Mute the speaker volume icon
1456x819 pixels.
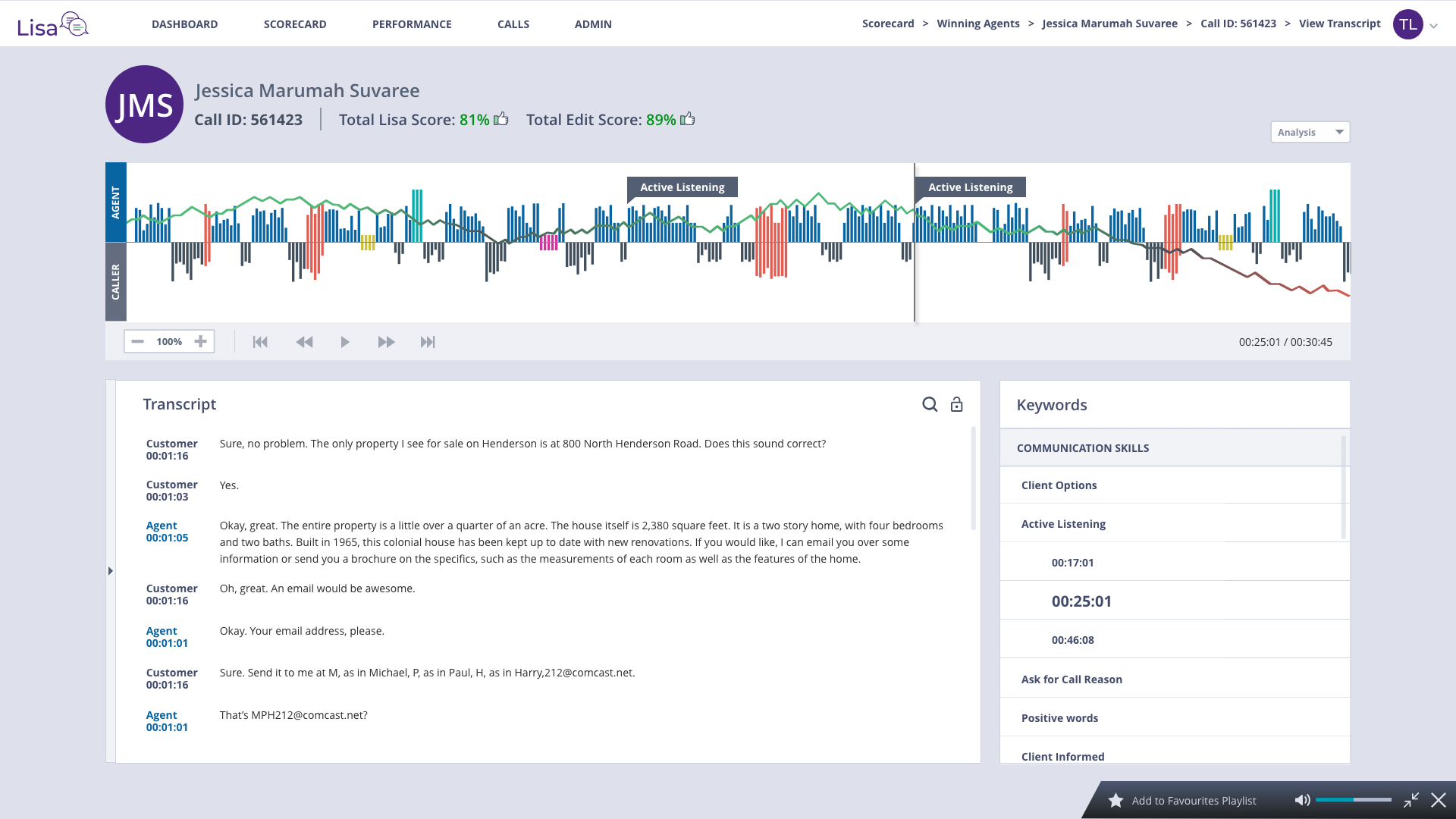point(1302,800)
